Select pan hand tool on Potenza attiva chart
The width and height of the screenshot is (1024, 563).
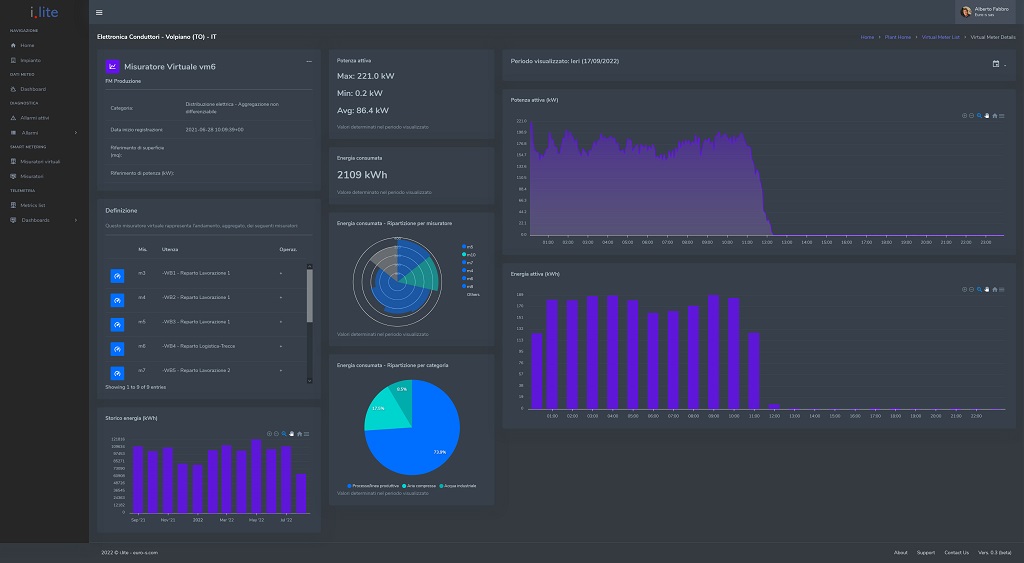(x=986, y=115)
